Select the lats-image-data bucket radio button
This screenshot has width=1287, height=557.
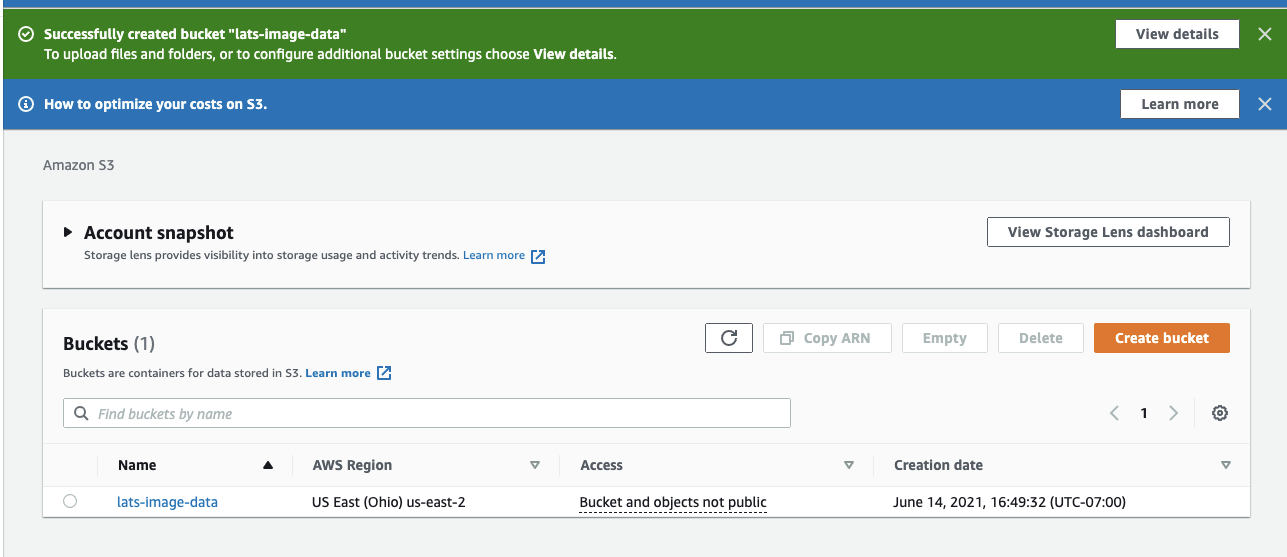tap(70, 502)
